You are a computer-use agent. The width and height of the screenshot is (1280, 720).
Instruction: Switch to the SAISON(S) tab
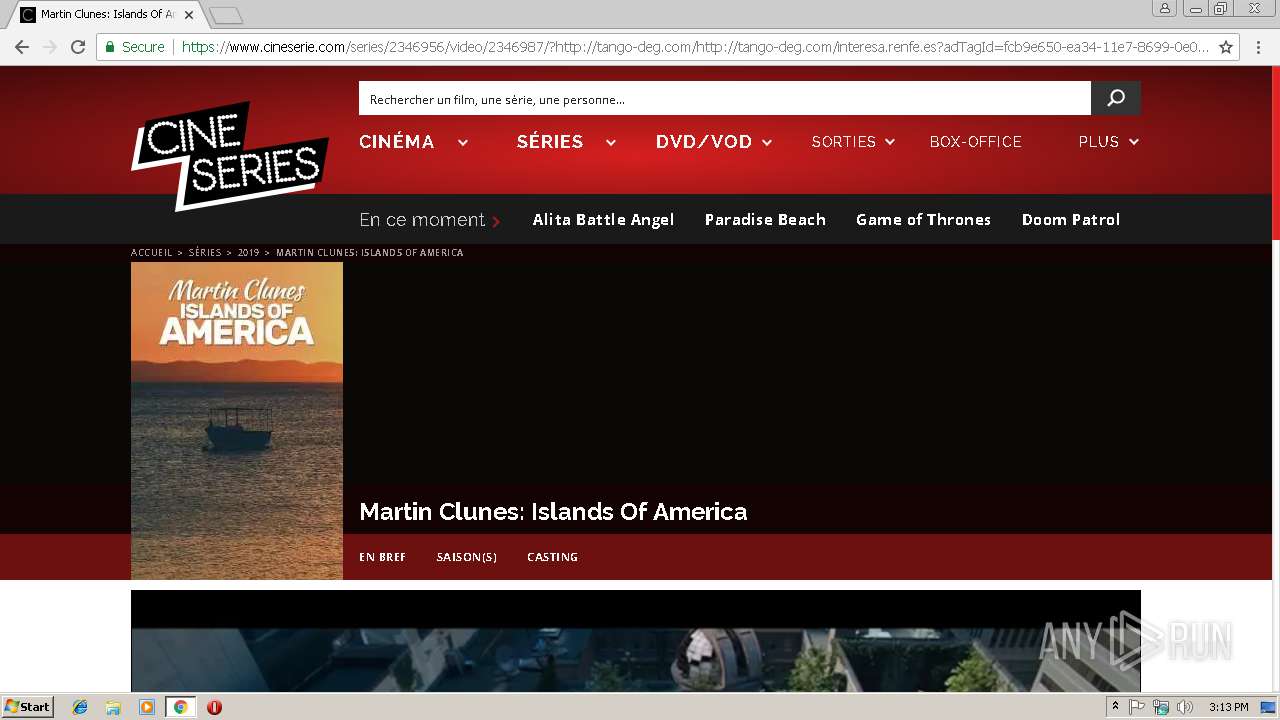tap(466, 557)
